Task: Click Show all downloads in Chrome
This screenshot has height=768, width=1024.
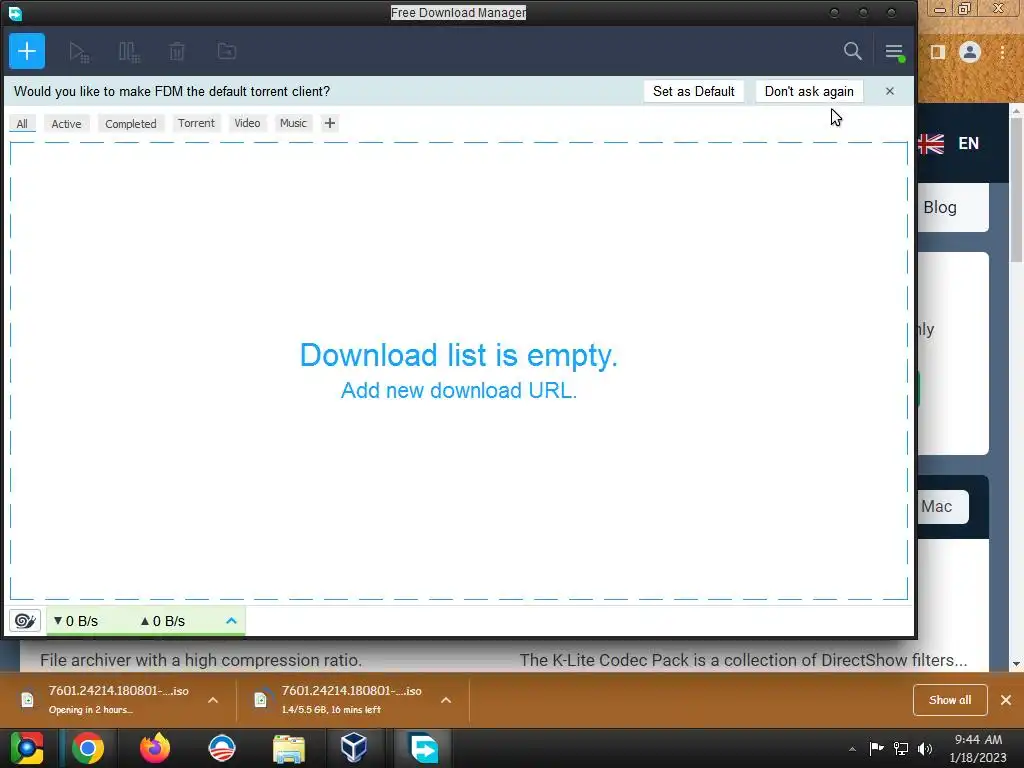Action: (950, 700)
